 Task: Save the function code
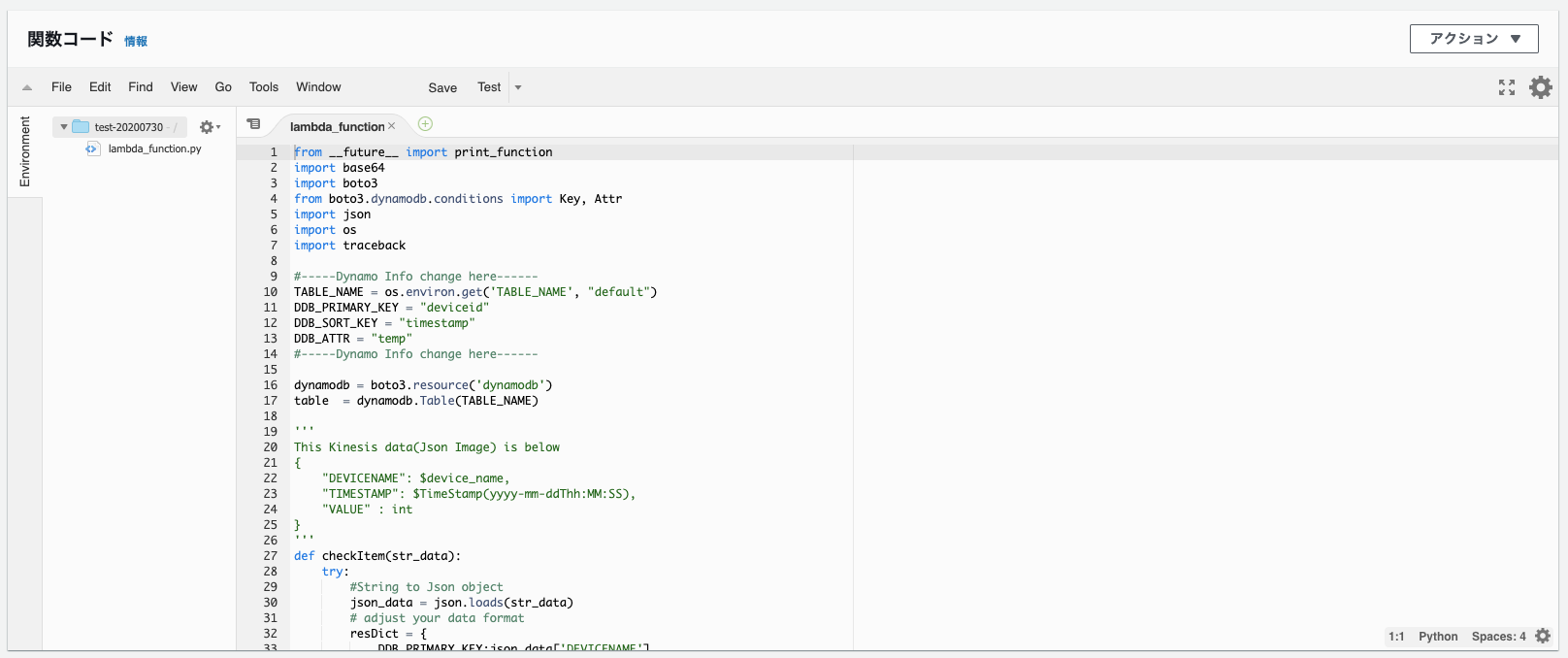pyautogui.click(x=442, y=87)
